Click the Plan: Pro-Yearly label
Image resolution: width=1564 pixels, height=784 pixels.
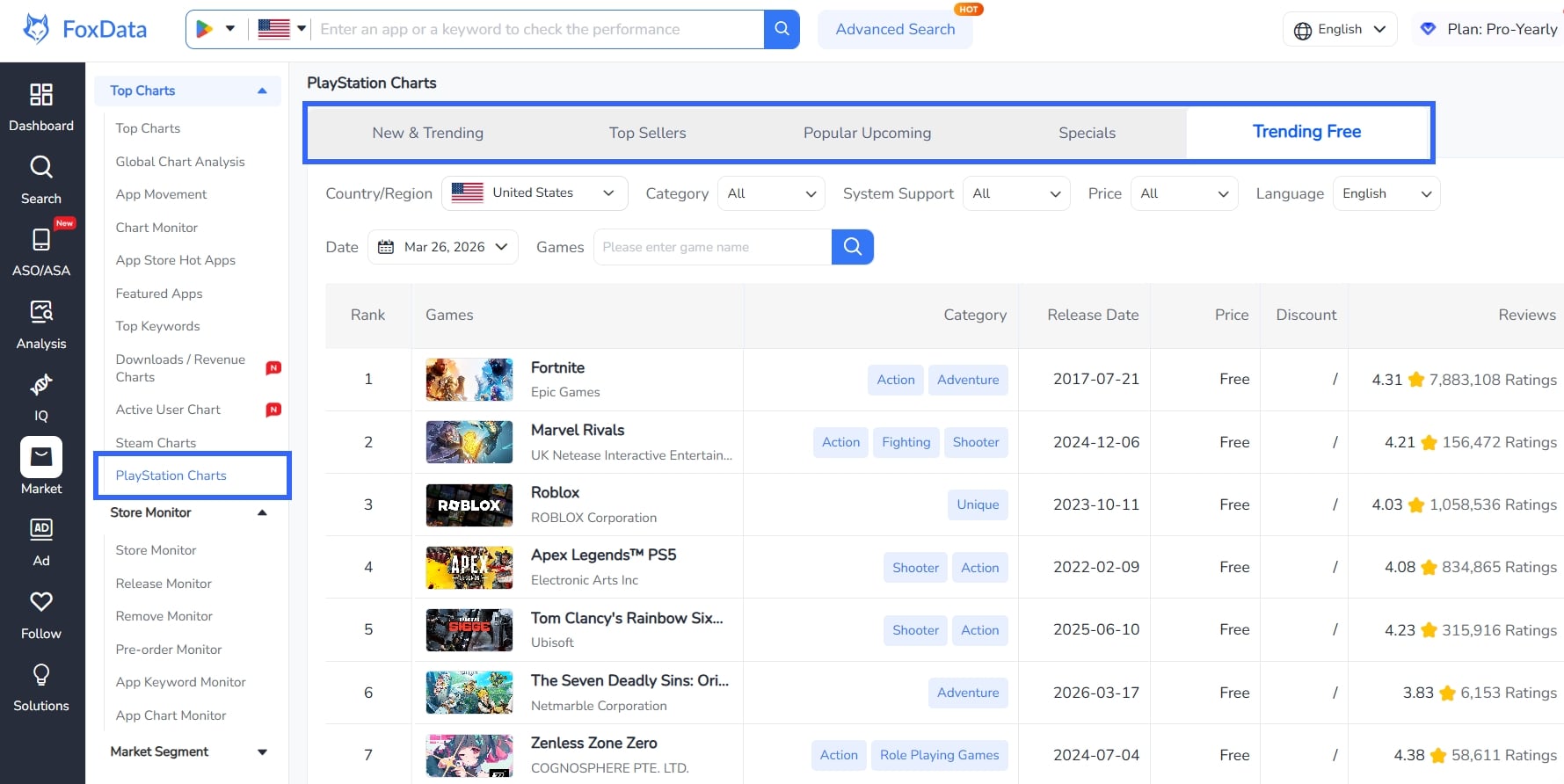click(1502, 29)
